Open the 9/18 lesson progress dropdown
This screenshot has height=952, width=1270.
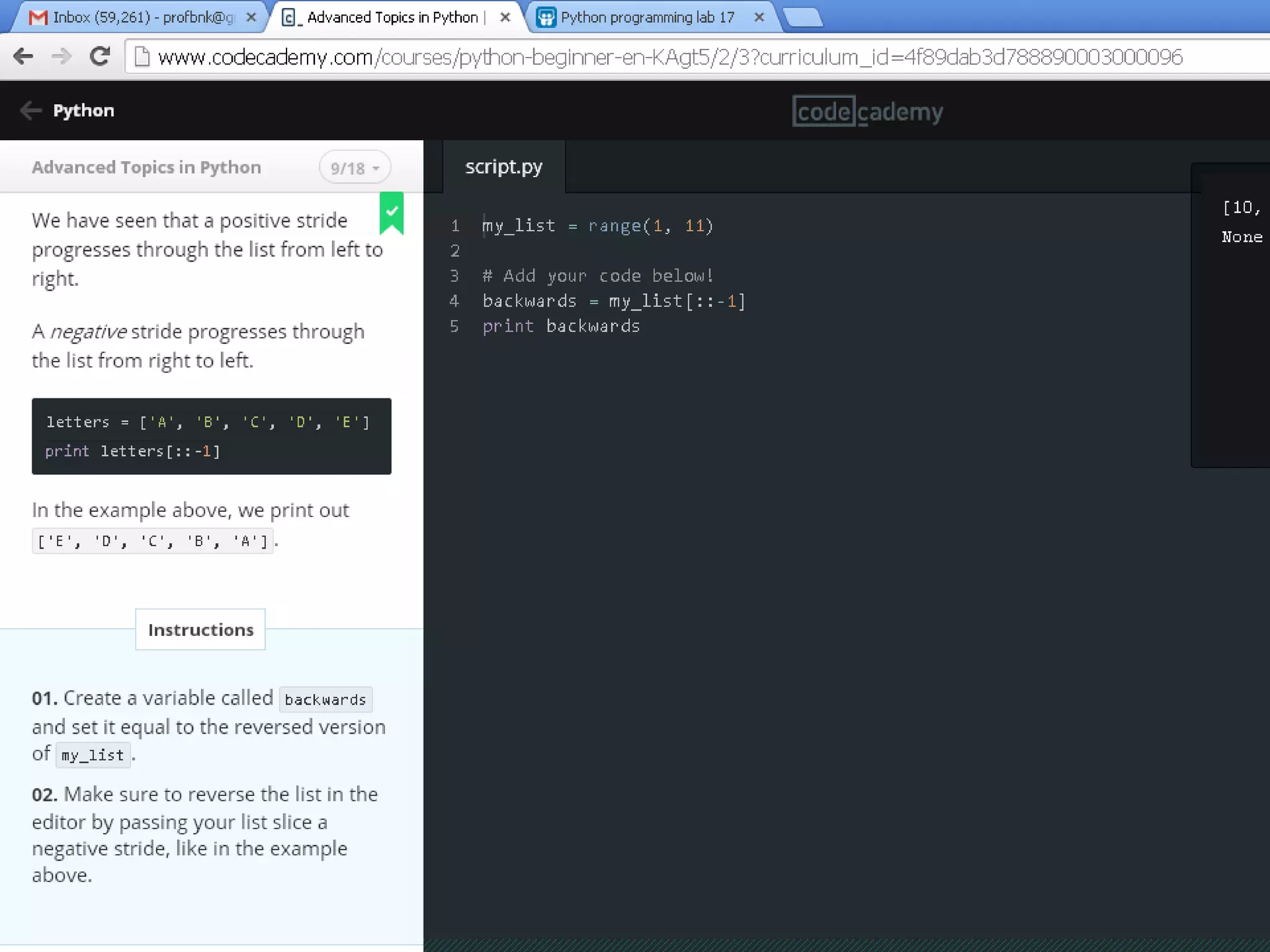pos(355,168)
